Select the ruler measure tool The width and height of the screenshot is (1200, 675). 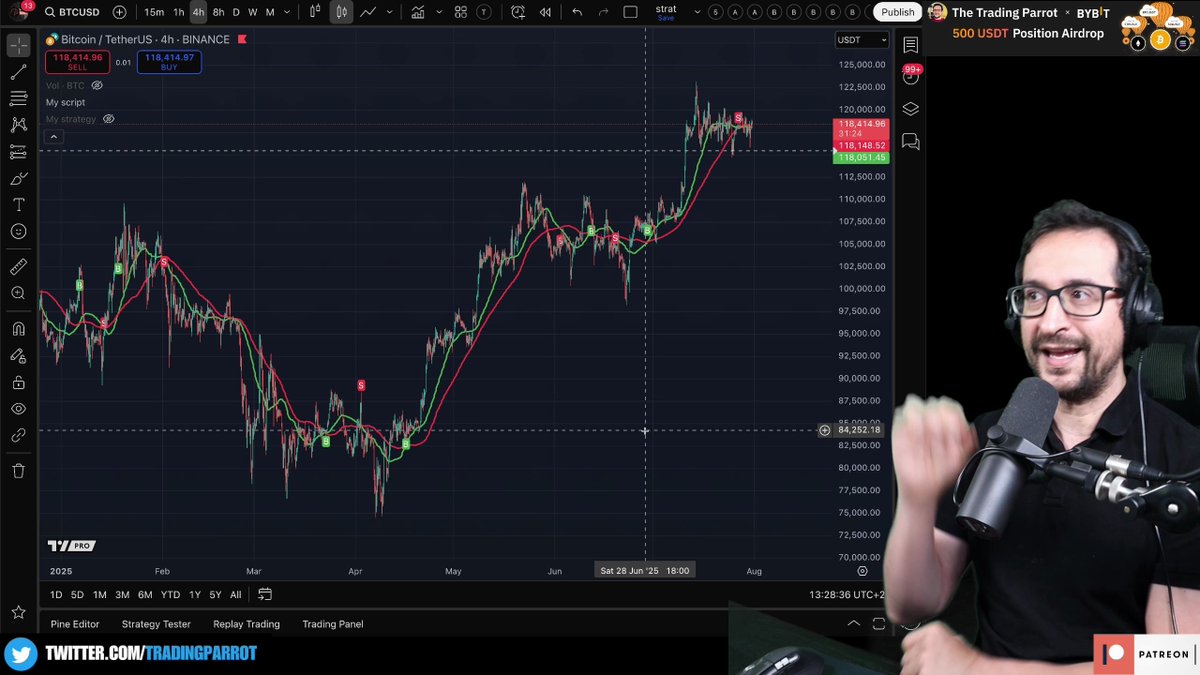coord(18,267)
